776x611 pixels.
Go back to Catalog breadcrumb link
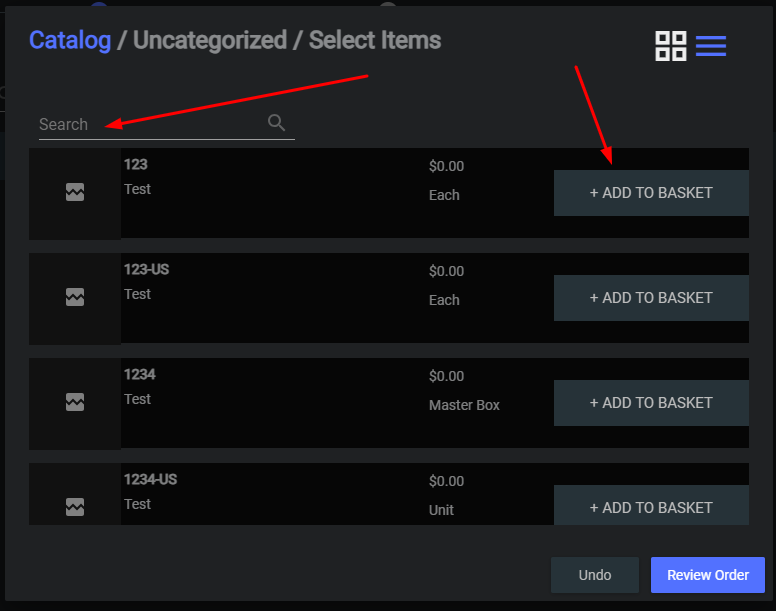[70, 40]
